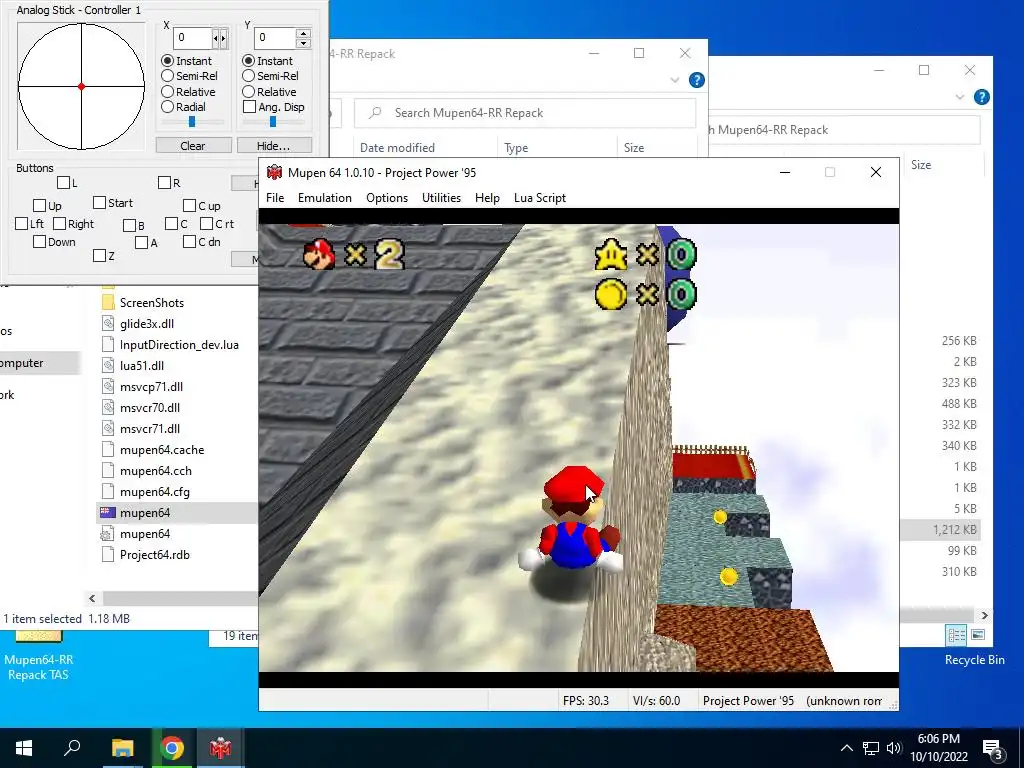Viewport: 1024px width, 768px height.
Task: Select Instant radio for X axis
Action: tap(167, 61)
